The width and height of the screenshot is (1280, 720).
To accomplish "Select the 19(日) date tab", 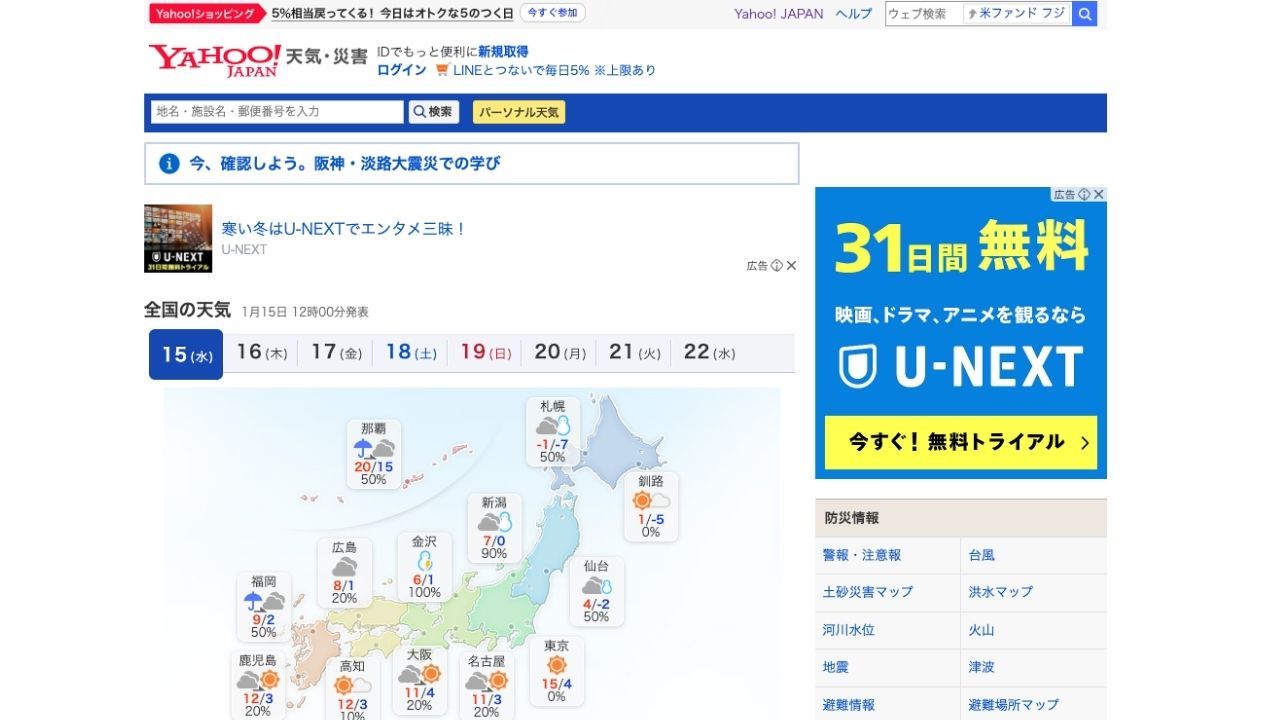I will click(485, 352).
